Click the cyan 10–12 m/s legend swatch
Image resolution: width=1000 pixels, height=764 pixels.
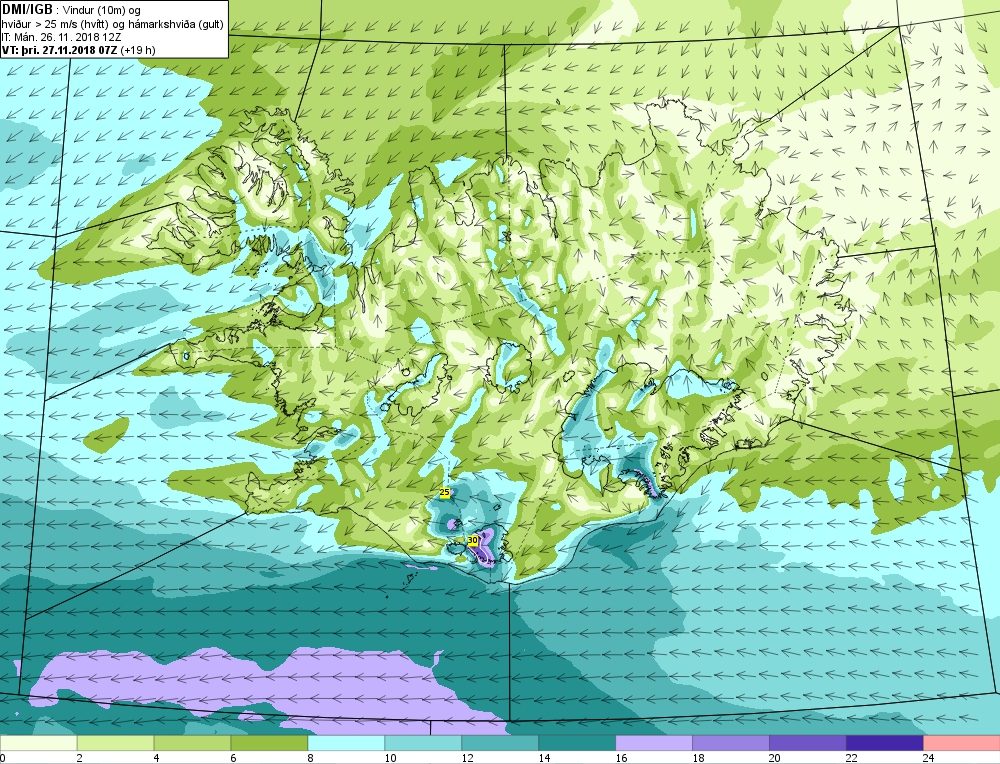[423, 744]
